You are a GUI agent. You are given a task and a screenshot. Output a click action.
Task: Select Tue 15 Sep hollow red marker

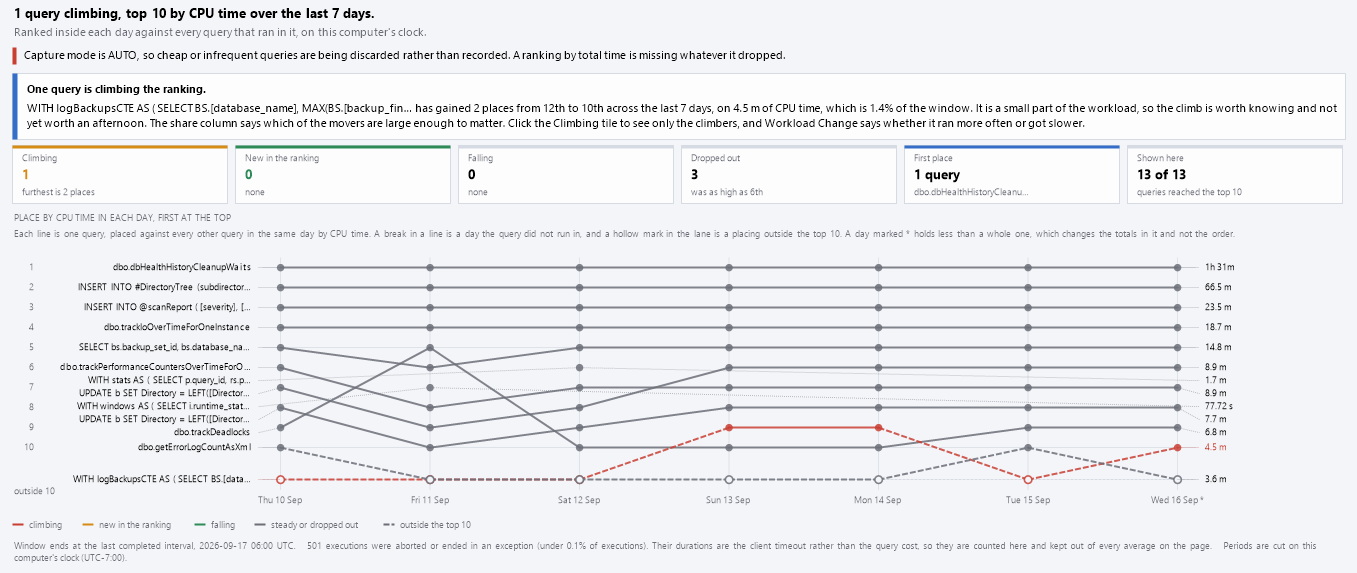pos(1029,480)
